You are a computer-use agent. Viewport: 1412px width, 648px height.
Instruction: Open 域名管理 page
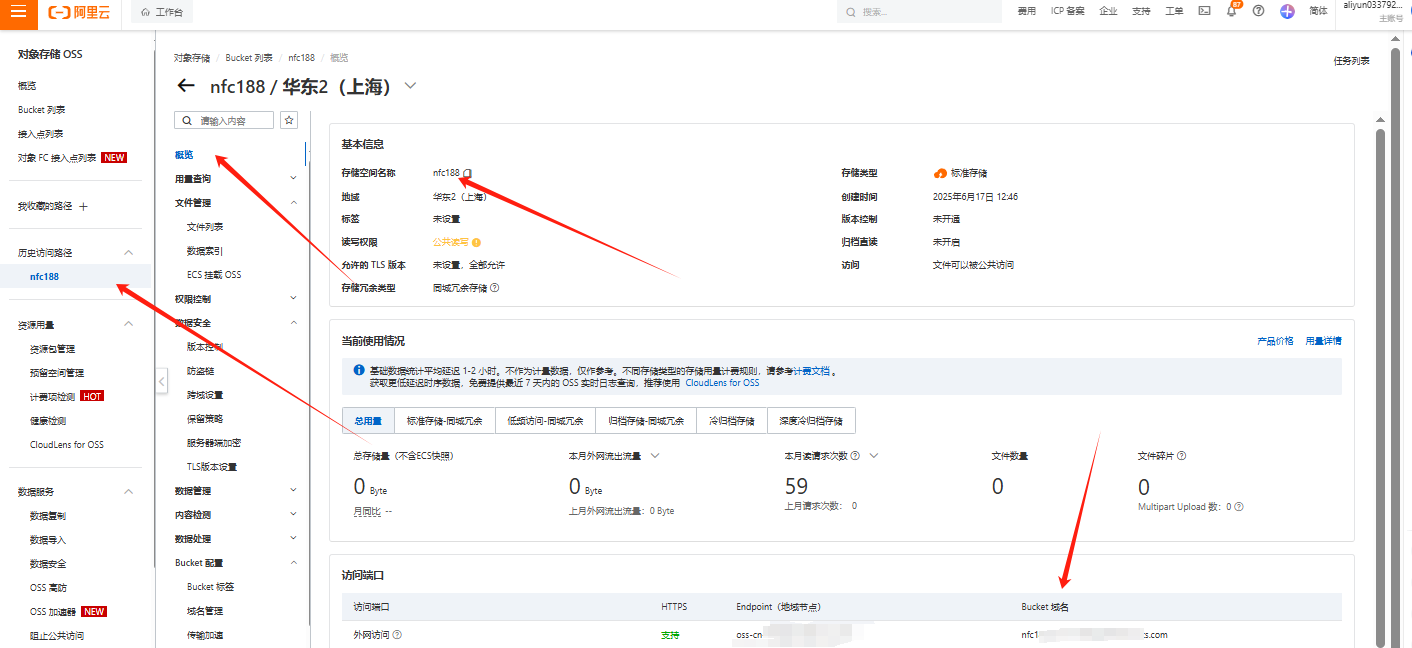205,611
